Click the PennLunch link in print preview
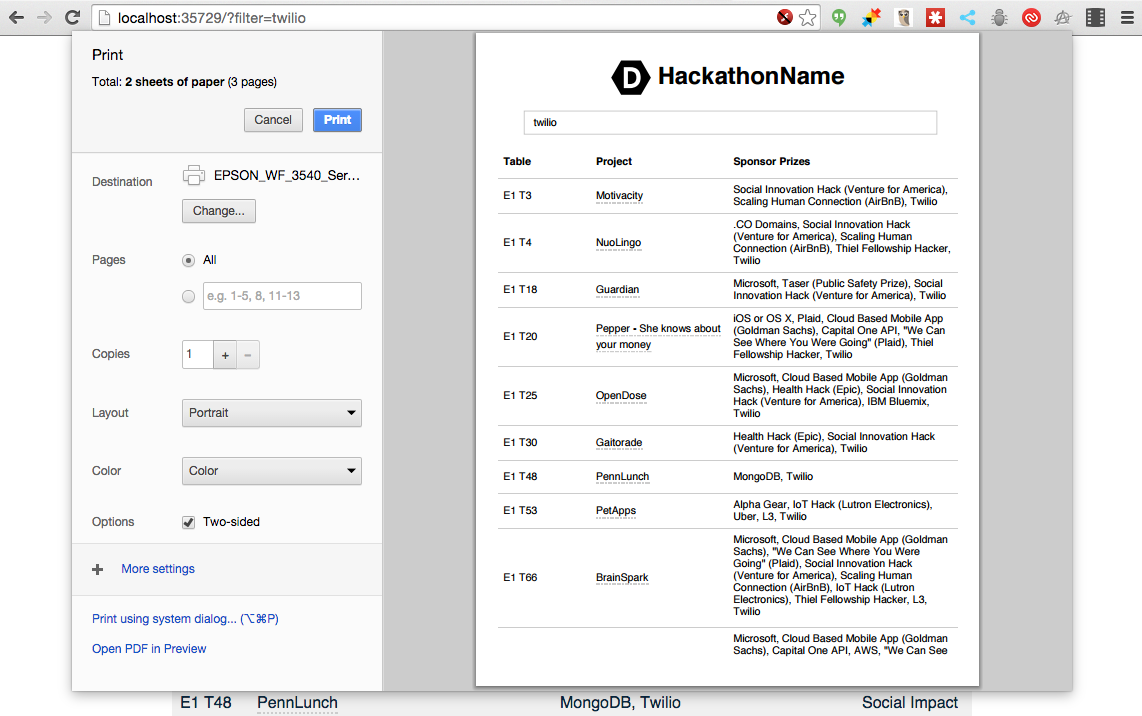The width and height of the screenshot is (1142, 716). coord(622,476)
